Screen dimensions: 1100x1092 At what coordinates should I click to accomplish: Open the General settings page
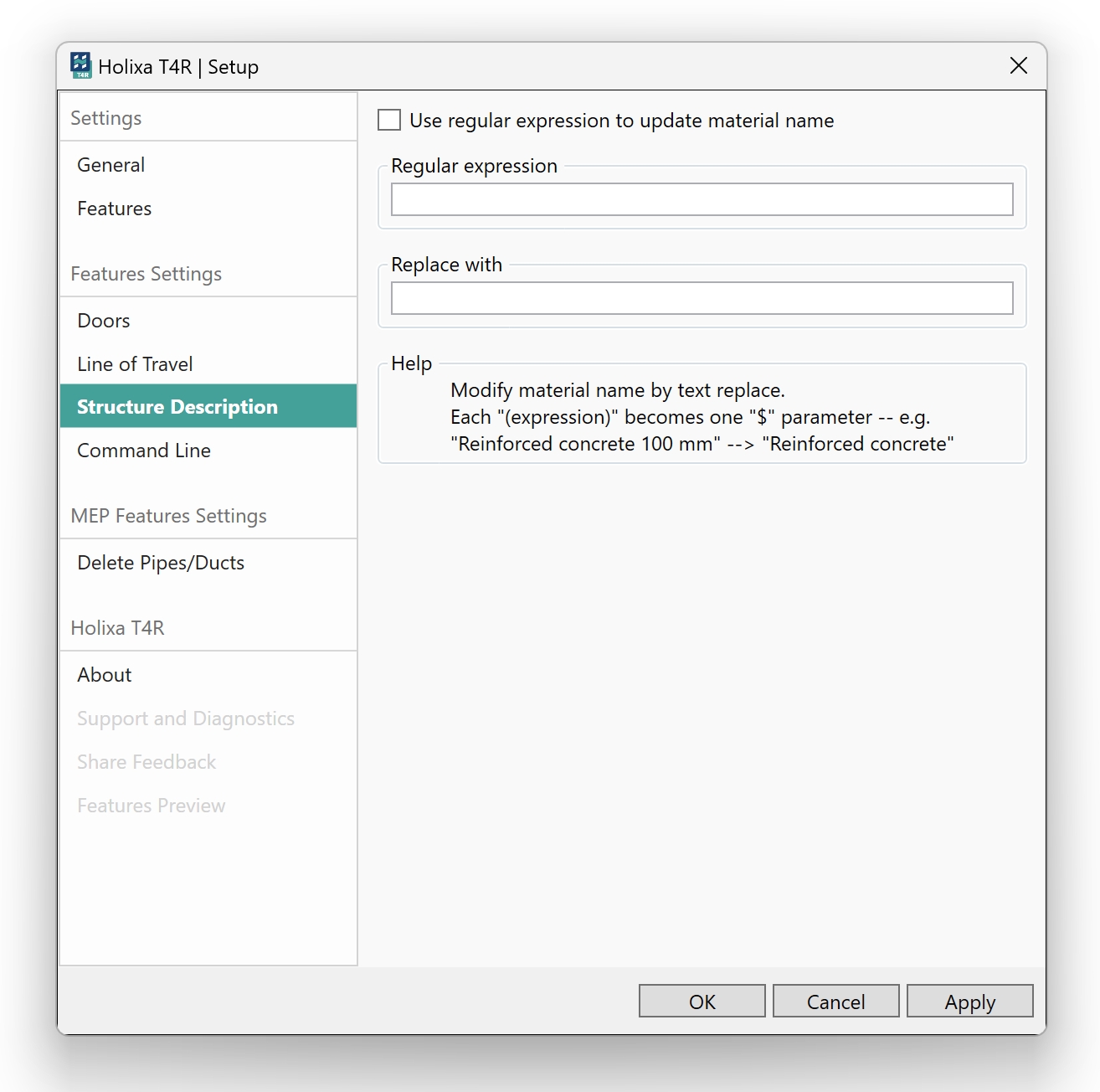pyautogui.click(x=111, y=165)
